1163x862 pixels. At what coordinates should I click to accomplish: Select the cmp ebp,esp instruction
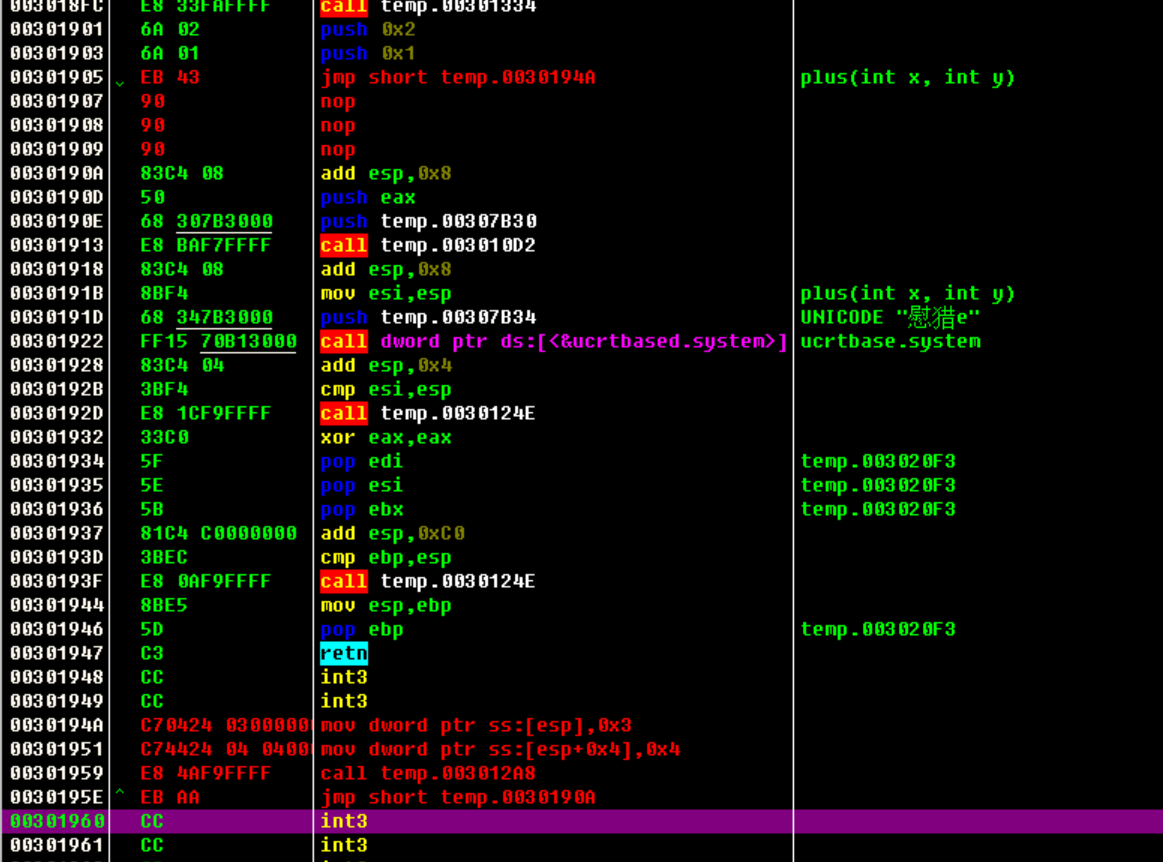pyautogui.click(x=385, y=557)
